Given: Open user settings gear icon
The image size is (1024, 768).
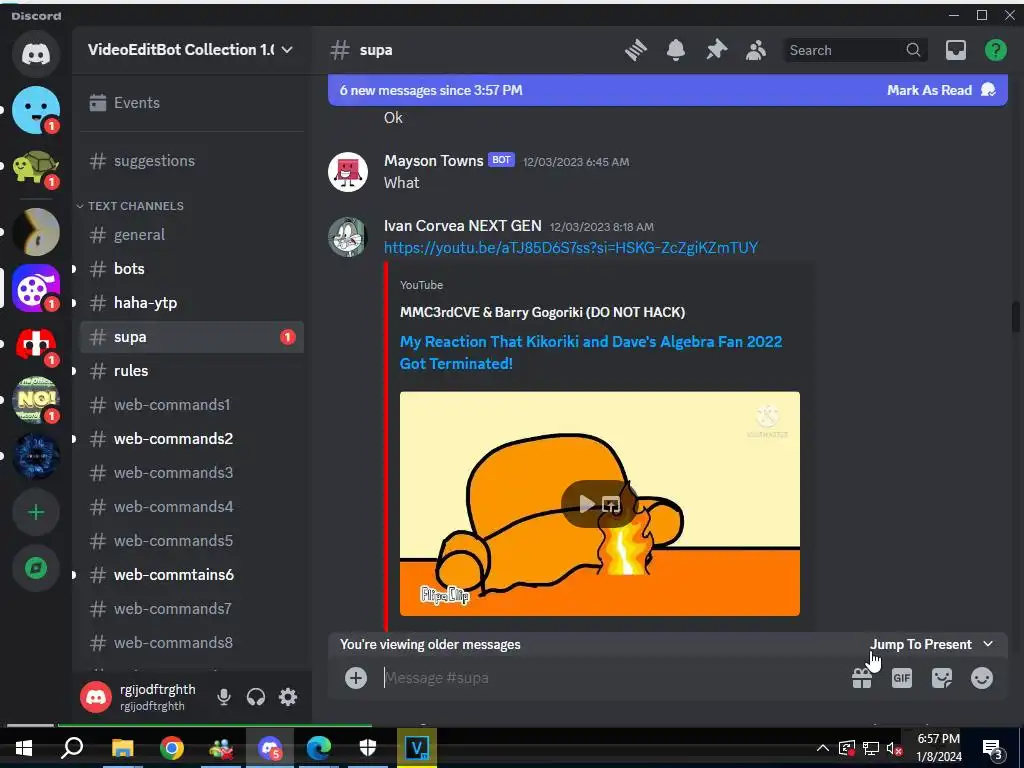Looking at the screenshot, I should pos(288,697).
